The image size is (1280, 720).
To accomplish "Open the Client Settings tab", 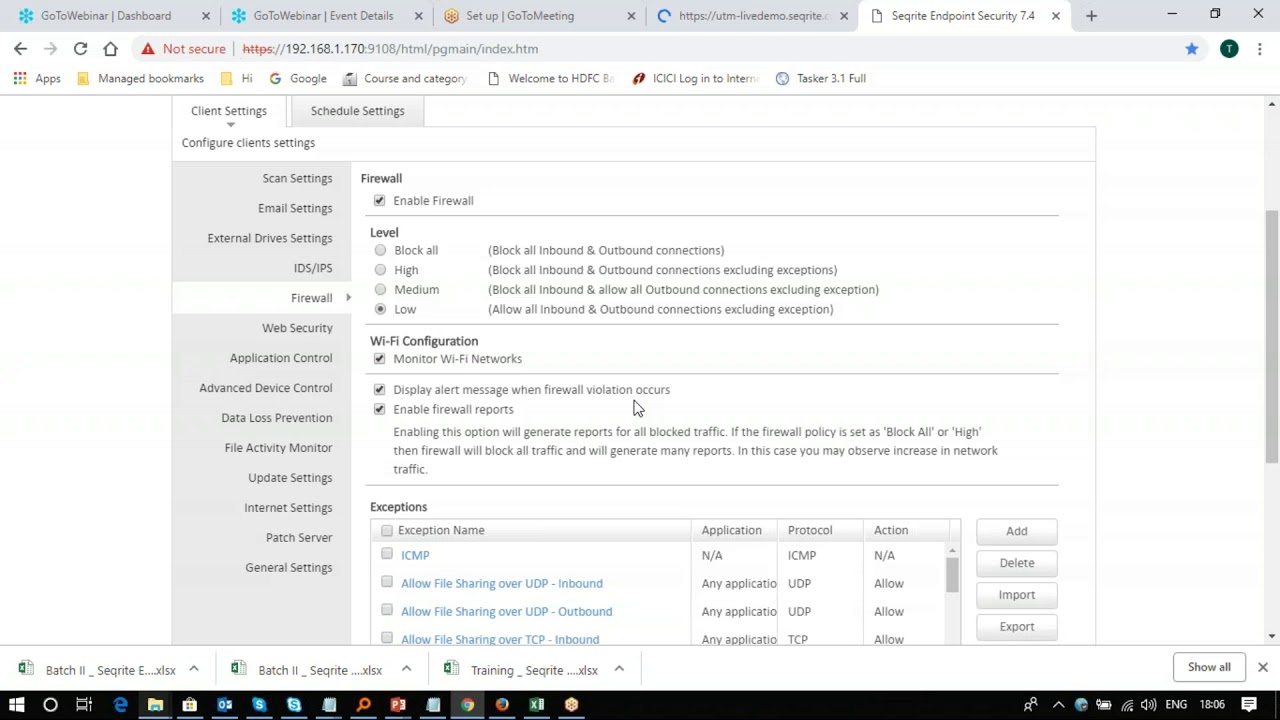I will 229,111.
